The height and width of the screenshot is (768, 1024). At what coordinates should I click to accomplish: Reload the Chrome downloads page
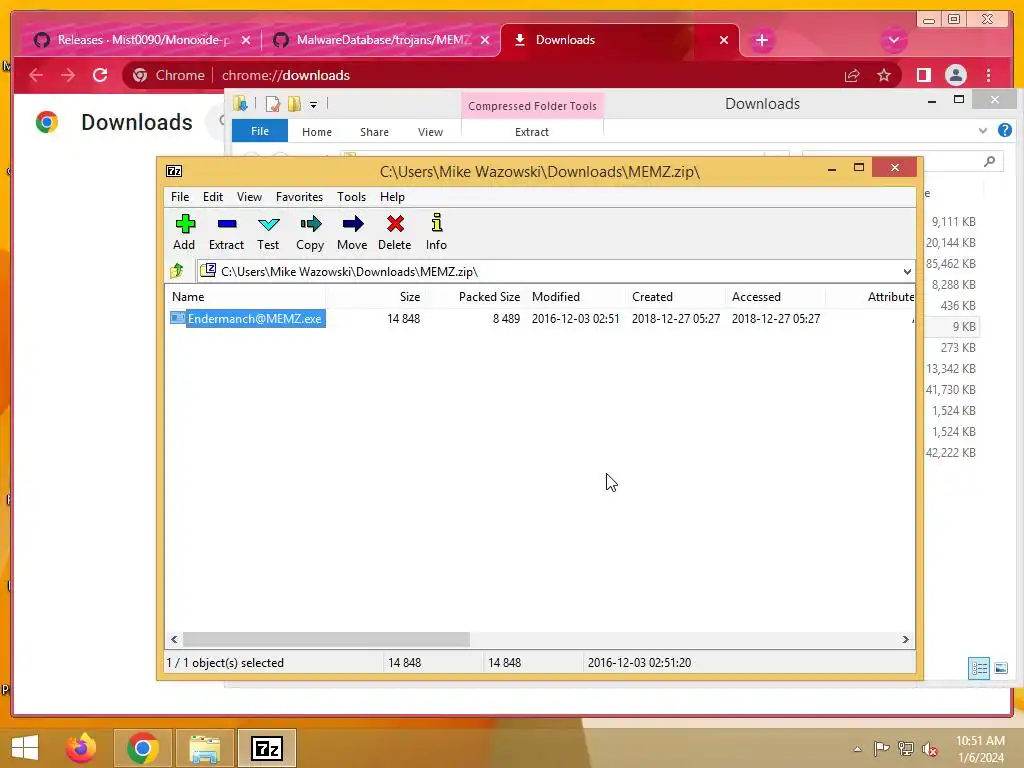tap(100, 75)
